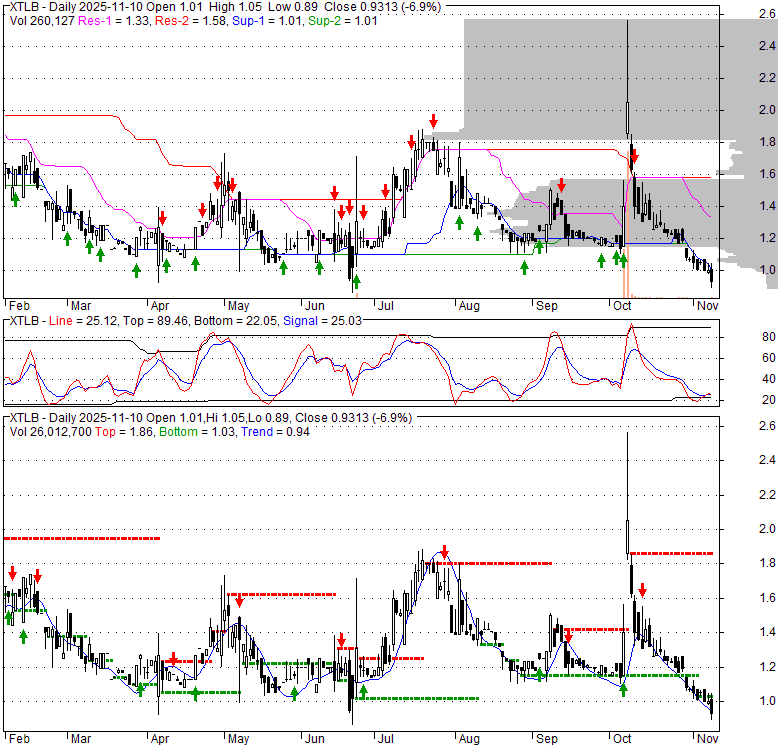Click the Apr month label under top chart

pyautogui.click(x=160, y=305)
